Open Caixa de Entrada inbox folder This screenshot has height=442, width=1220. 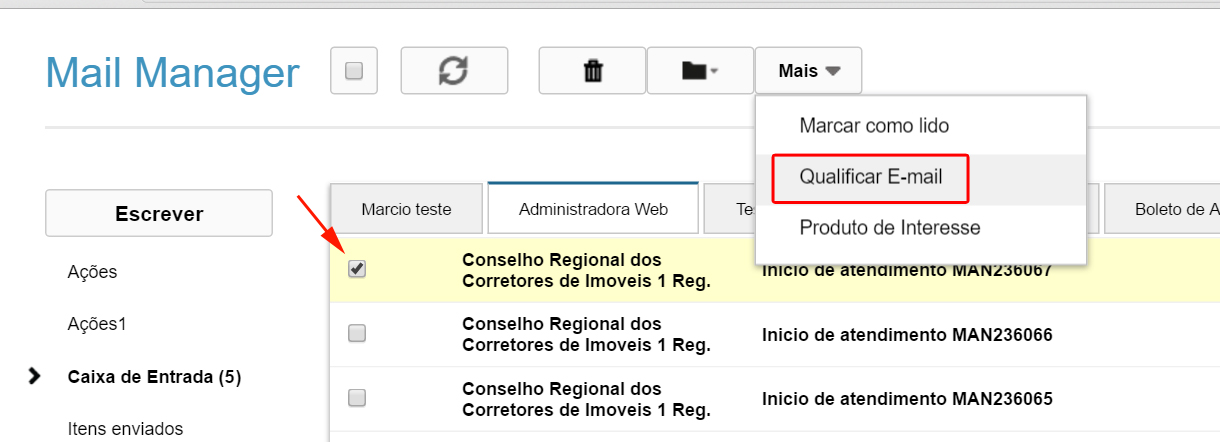tap(154, 377)
